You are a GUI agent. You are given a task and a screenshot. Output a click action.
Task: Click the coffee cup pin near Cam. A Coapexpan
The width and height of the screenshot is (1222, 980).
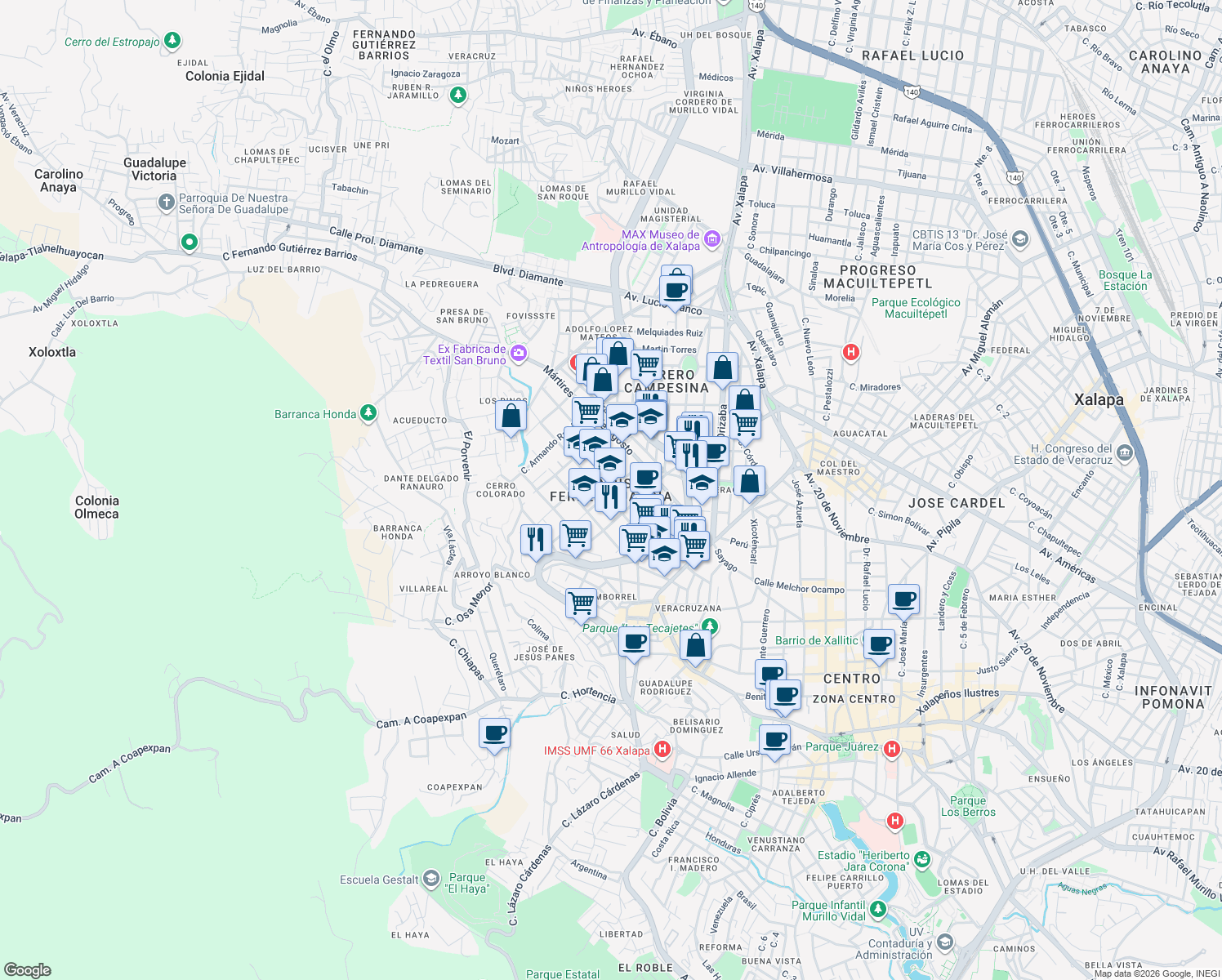(x=494, y=733)
